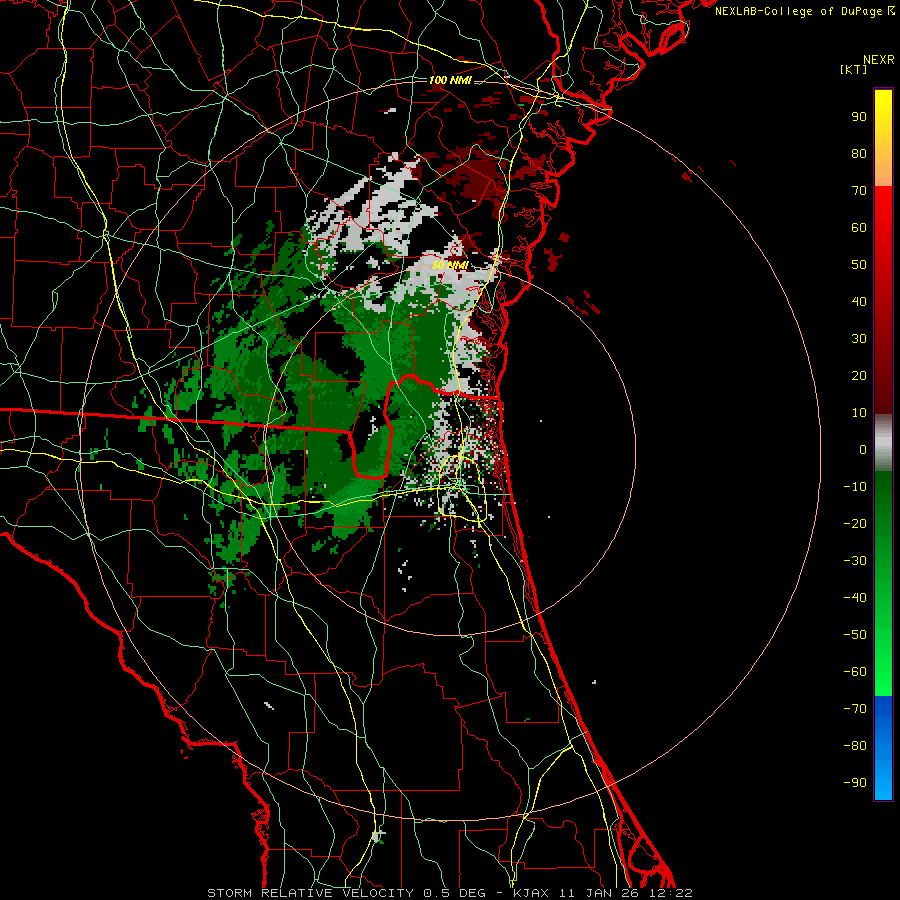This screenshot has width=900, height=900.
Task: Click the 20 value on the velocity scale
Action: click(859, 376)
